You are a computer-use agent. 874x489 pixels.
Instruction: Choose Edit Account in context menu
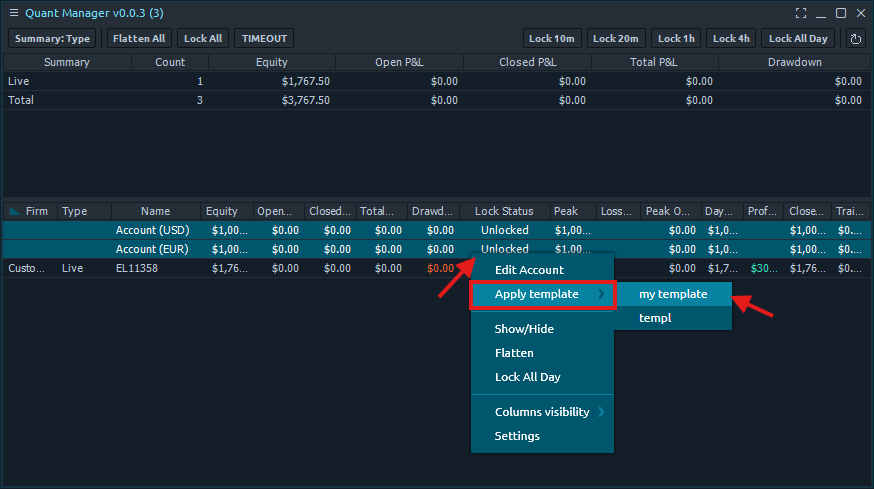[529, 270]
